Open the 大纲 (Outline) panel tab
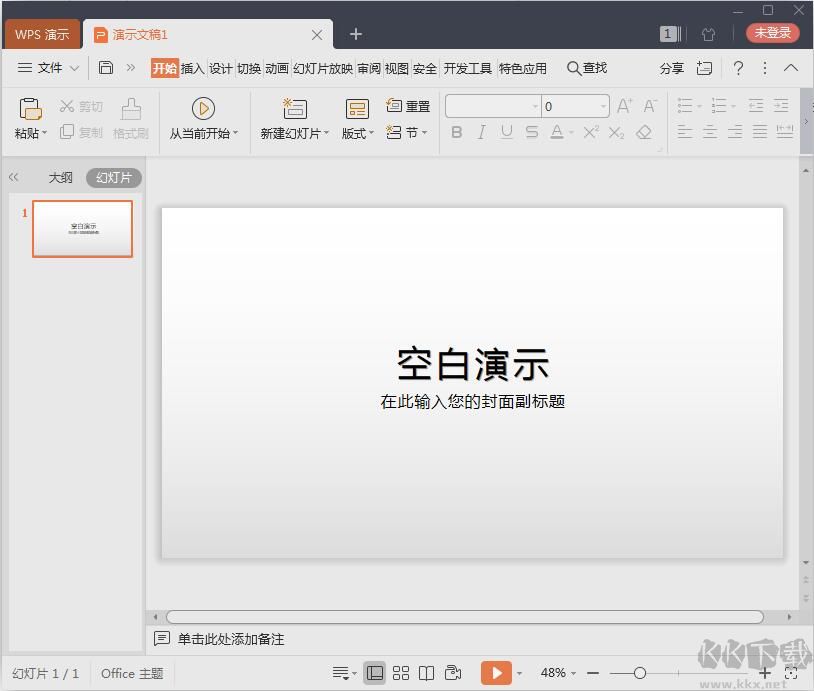The image size is (814, 691). point(61,177)
